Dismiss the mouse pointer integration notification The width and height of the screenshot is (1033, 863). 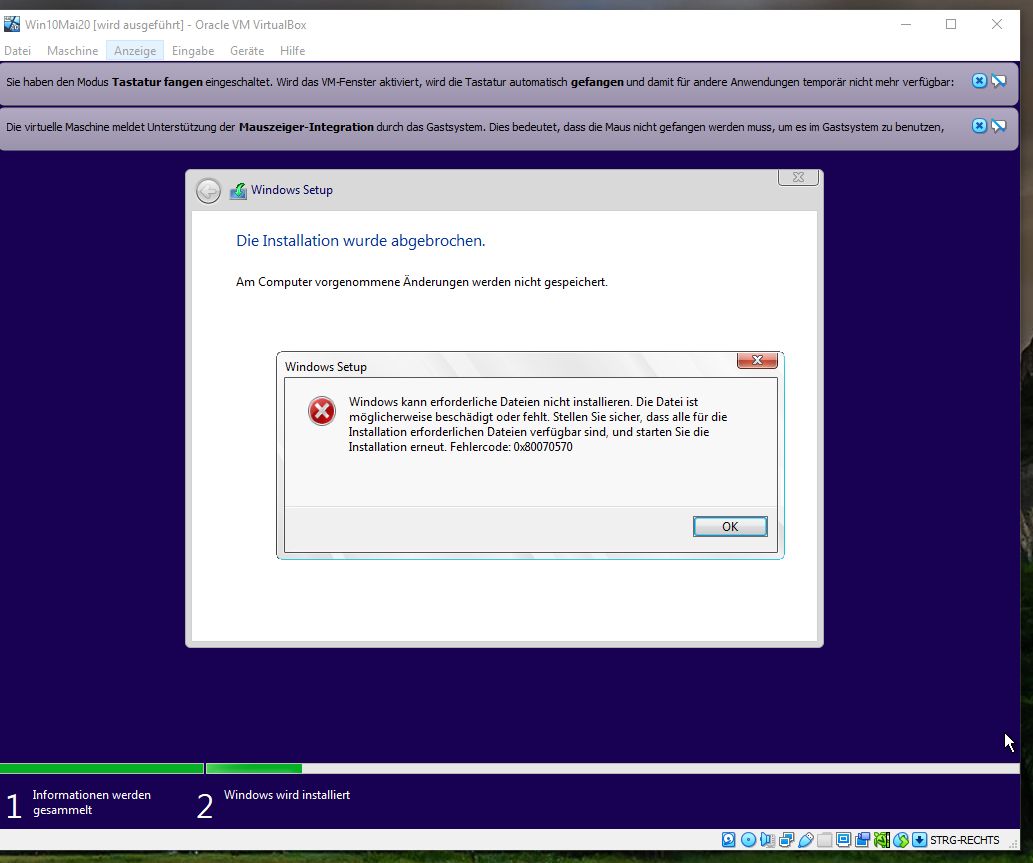[x=978, y=126]
